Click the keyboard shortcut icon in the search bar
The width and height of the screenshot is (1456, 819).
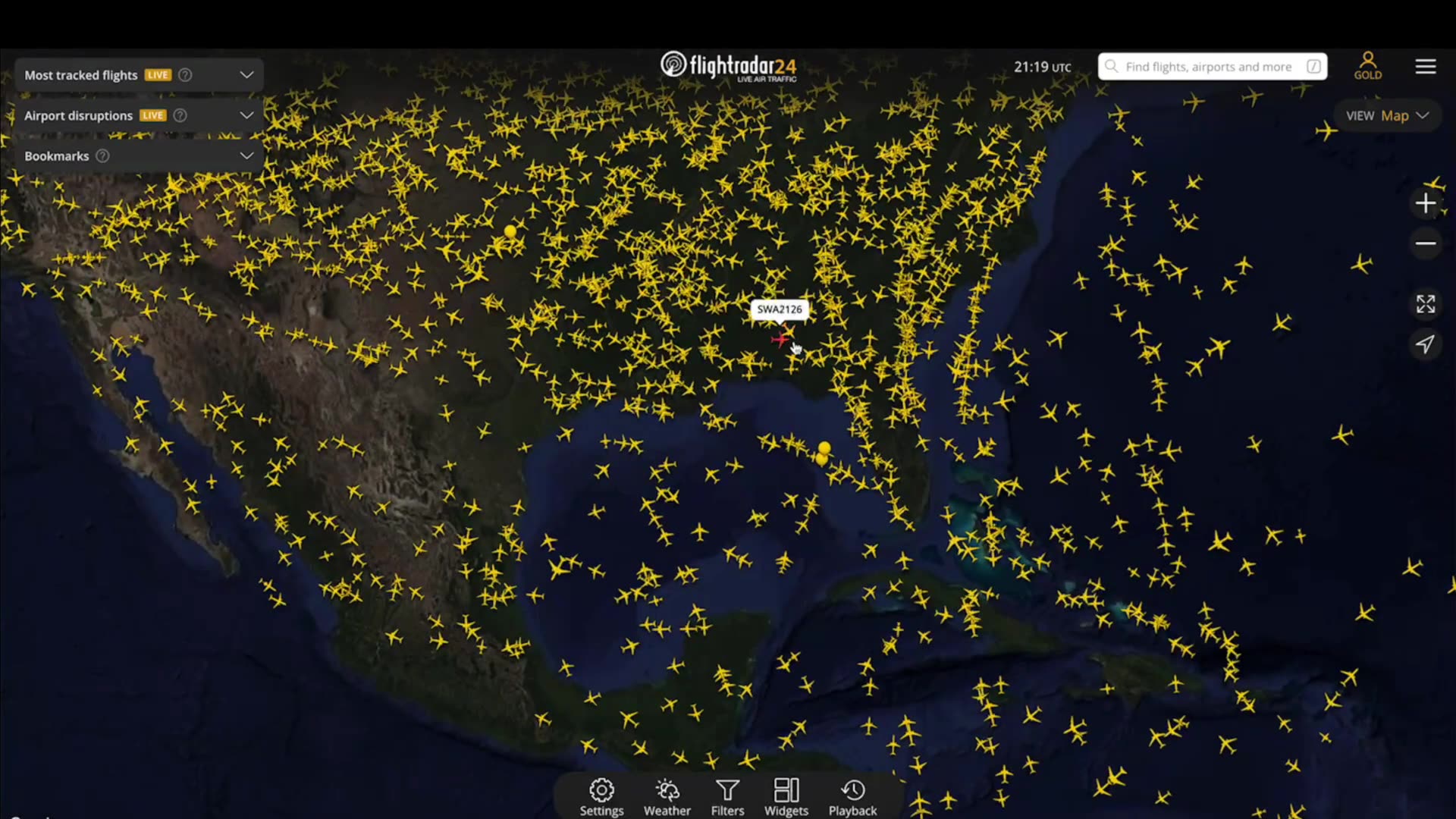1313,67
